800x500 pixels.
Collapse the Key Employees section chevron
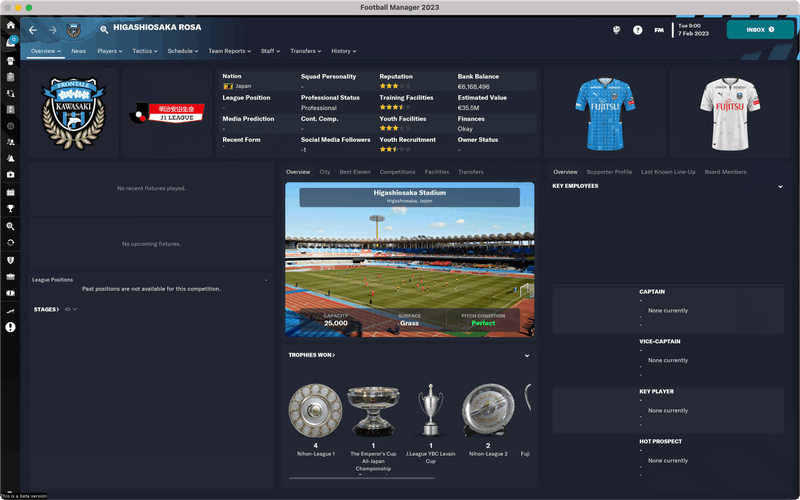(780, 187)
